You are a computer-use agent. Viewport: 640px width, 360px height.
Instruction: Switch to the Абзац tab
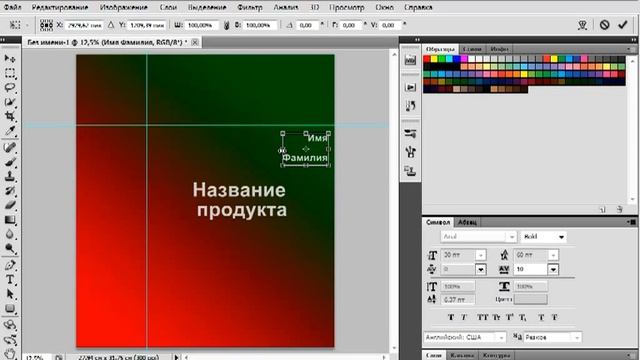point(467,222)
